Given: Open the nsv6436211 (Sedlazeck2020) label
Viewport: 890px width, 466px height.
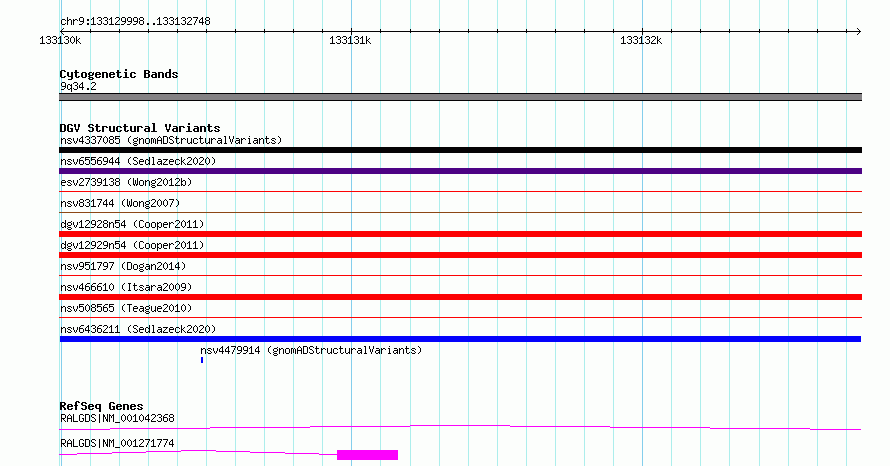Looking at the screenshot, I should pyautogui.click(x=138, y=329).
